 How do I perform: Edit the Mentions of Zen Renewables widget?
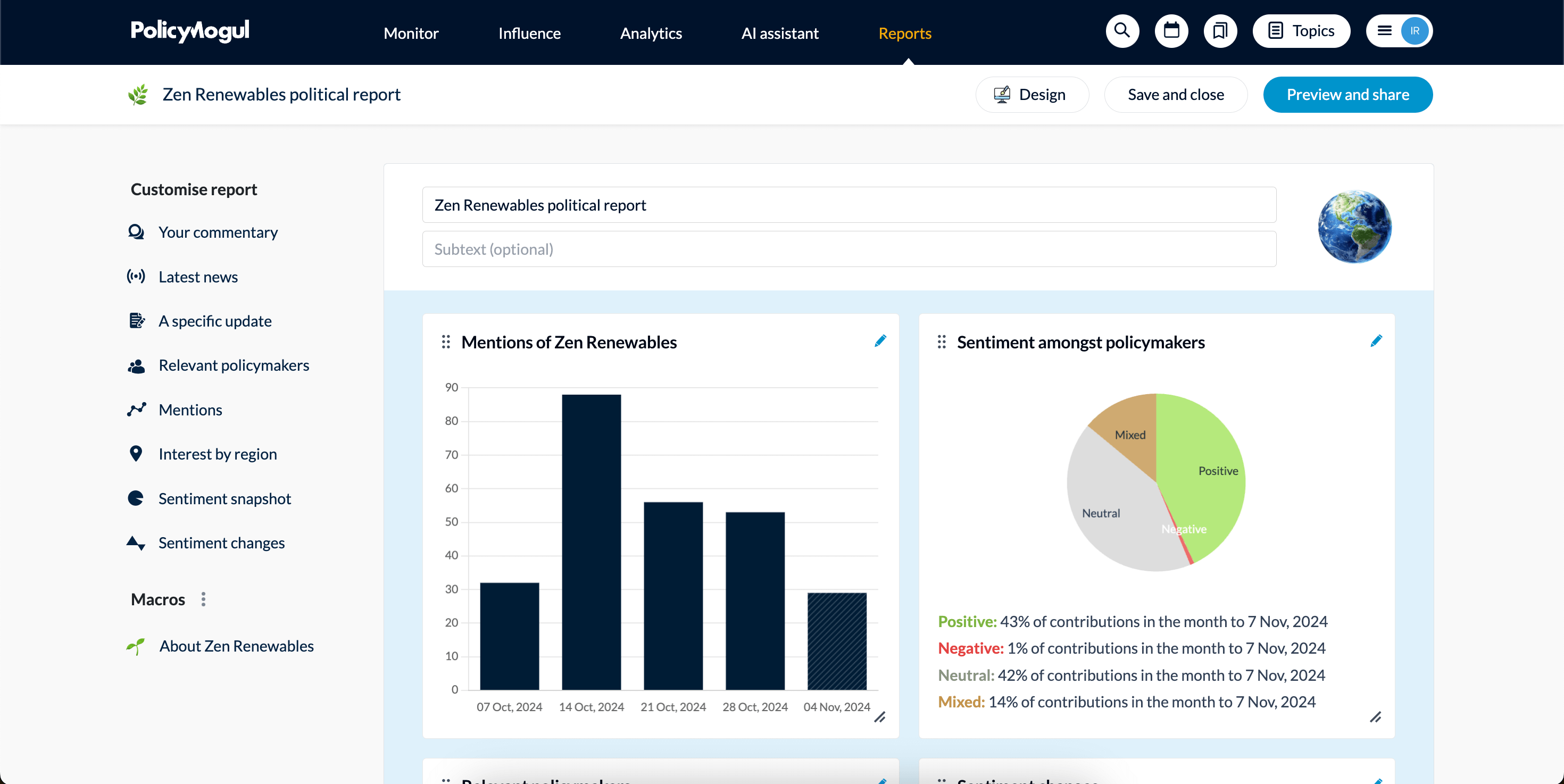click(880, 341)
